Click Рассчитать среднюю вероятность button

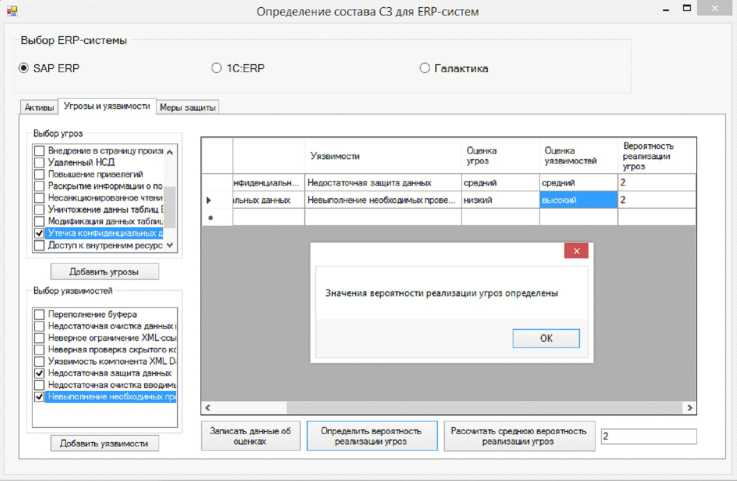point(519,436)
